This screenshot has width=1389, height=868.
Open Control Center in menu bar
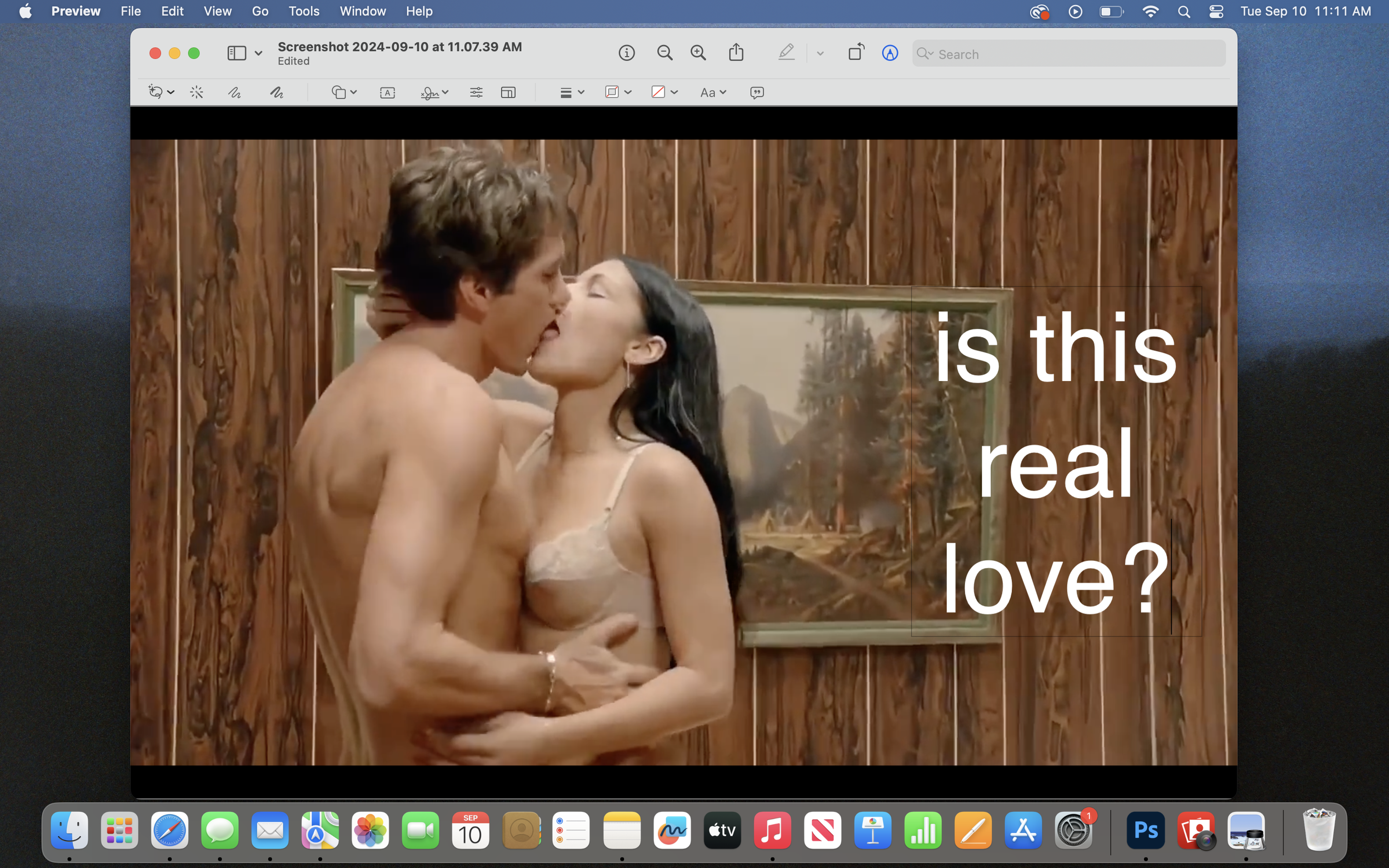[x=1216, y=12]
